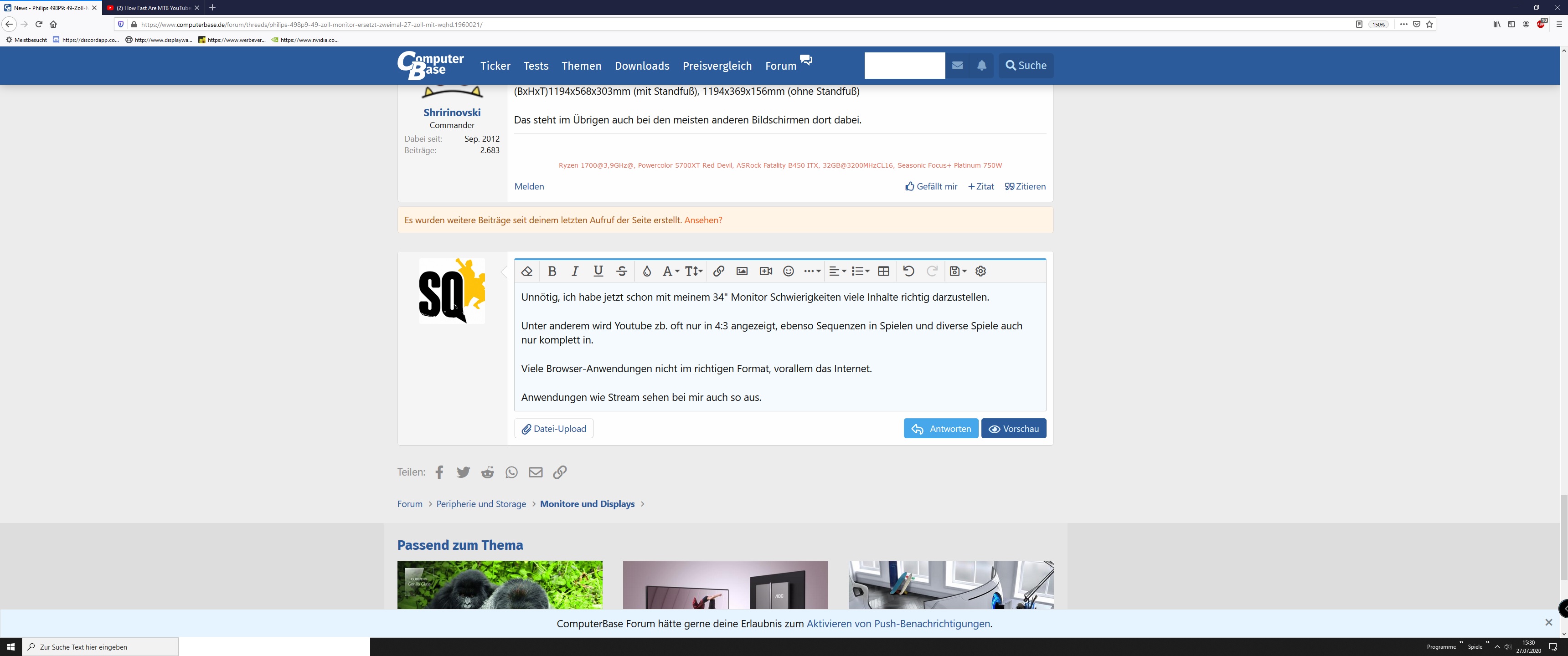Click the undo arrow in editor
The width and height of the screenshot is (1568, 656).
coord(908,272)
